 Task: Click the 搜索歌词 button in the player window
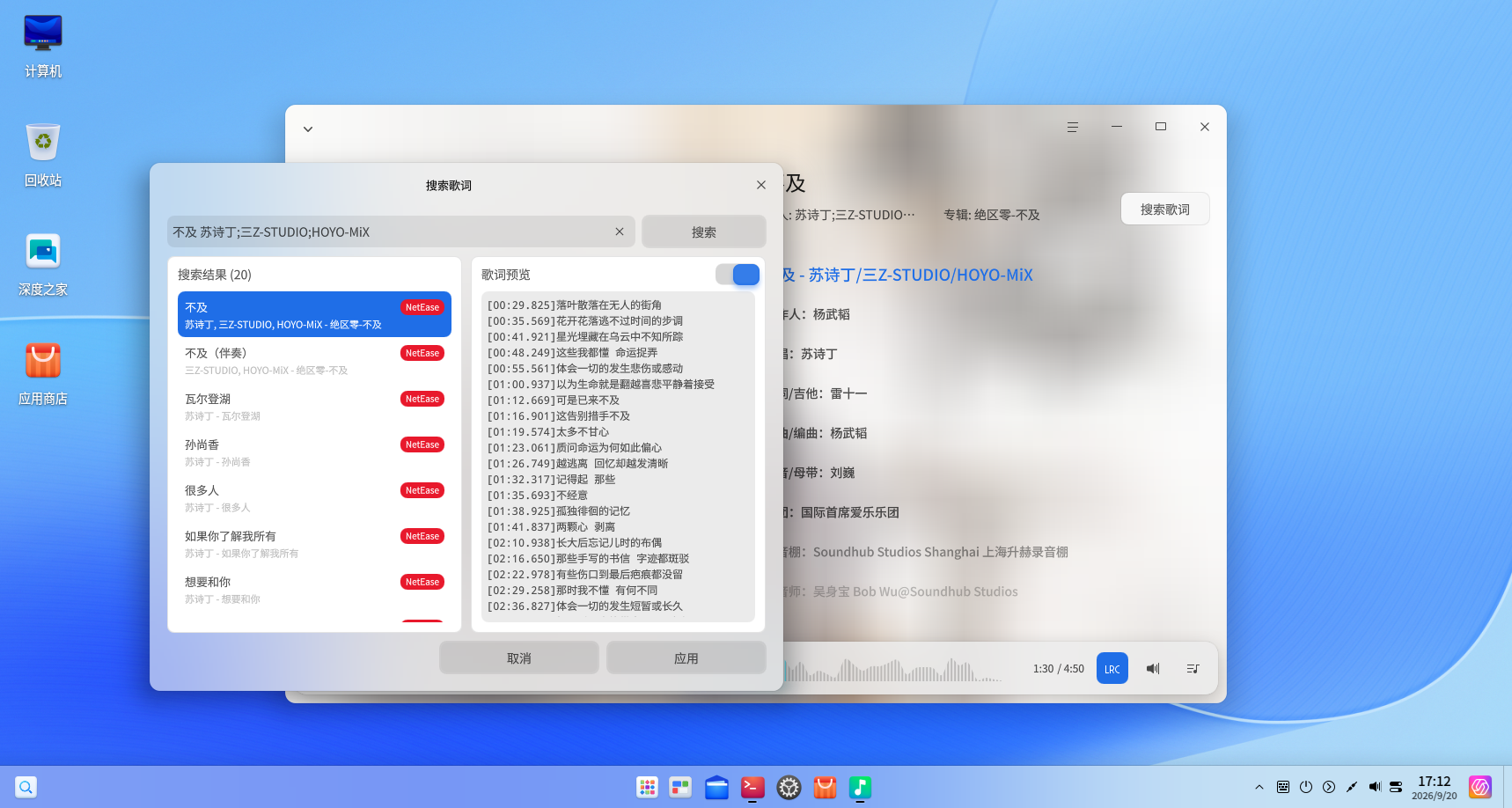tap(1164, 209)
